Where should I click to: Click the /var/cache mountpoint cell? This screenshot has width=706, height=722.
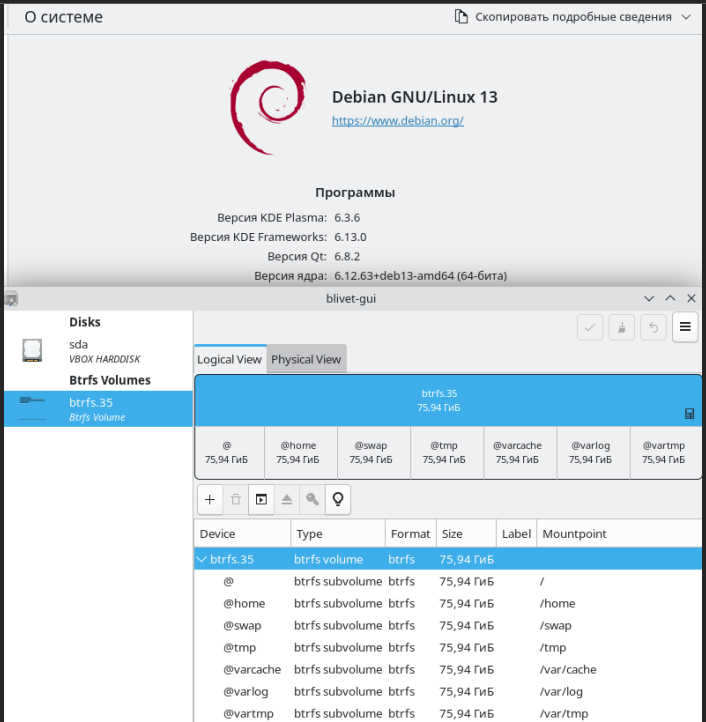pyautogui.click(x=568, y=670)
